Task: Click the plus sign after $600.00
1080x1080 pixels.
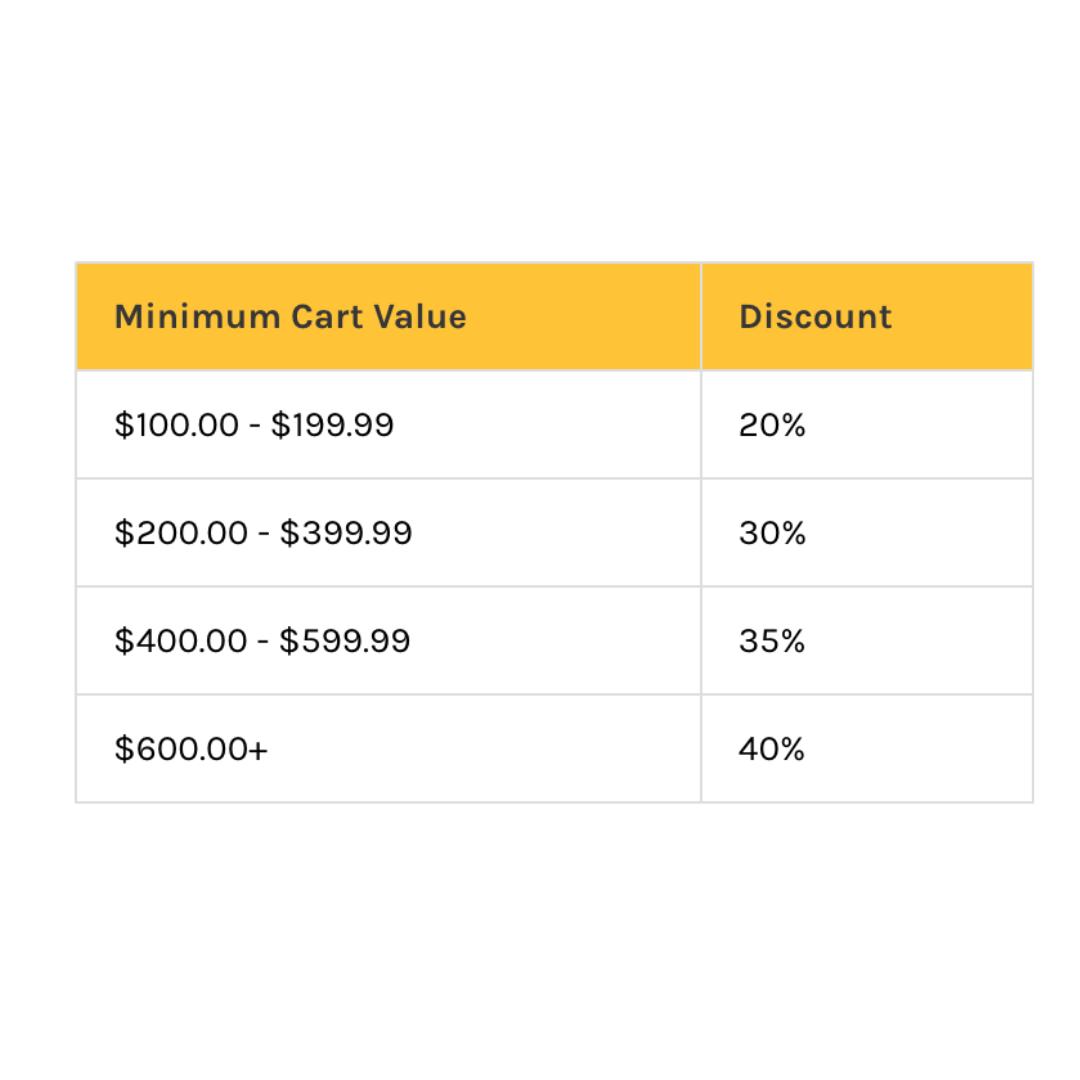Action: click(x=258, y=750)
